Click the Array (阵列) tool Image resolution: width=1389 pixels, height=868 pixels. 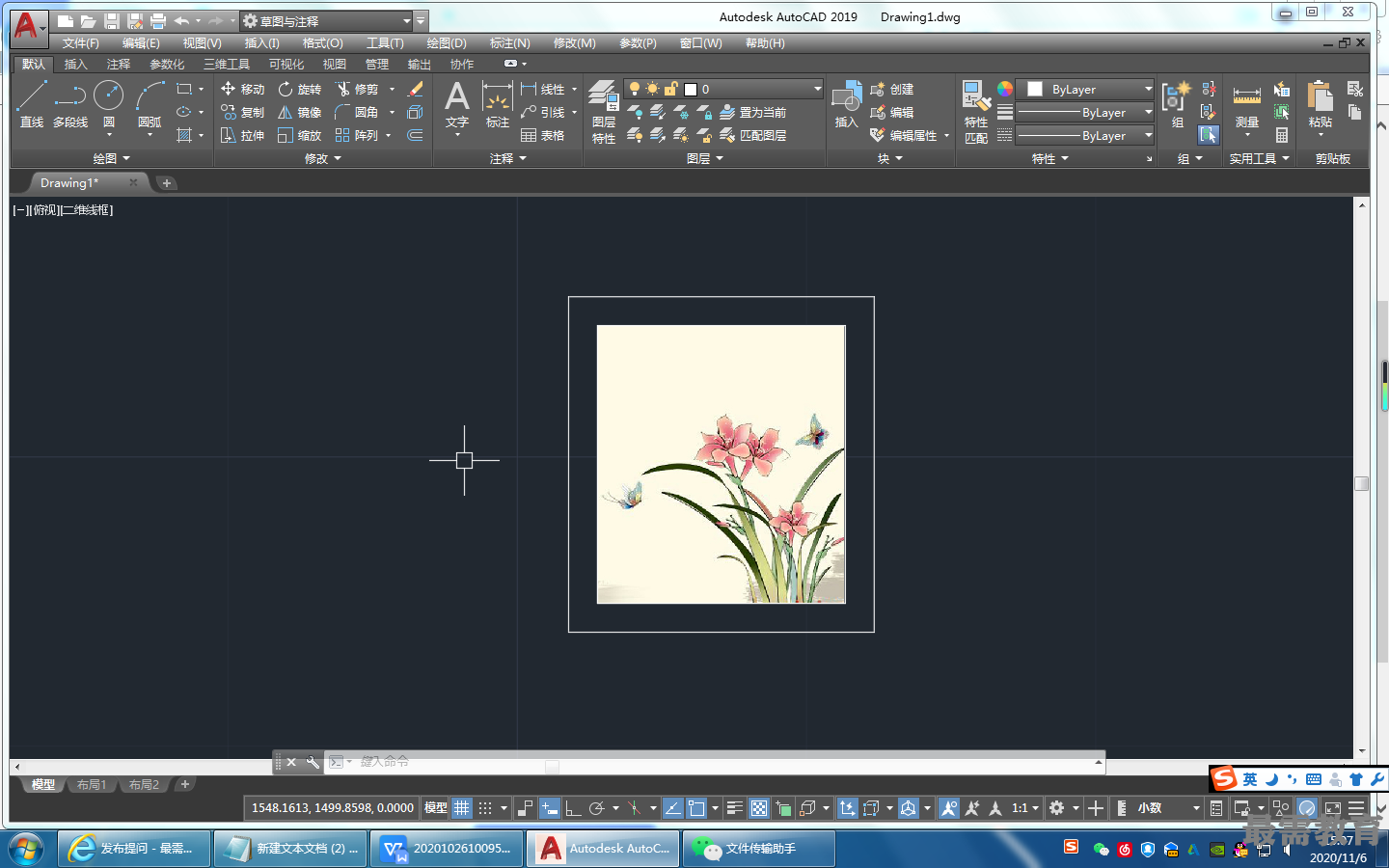coord(357,135)
